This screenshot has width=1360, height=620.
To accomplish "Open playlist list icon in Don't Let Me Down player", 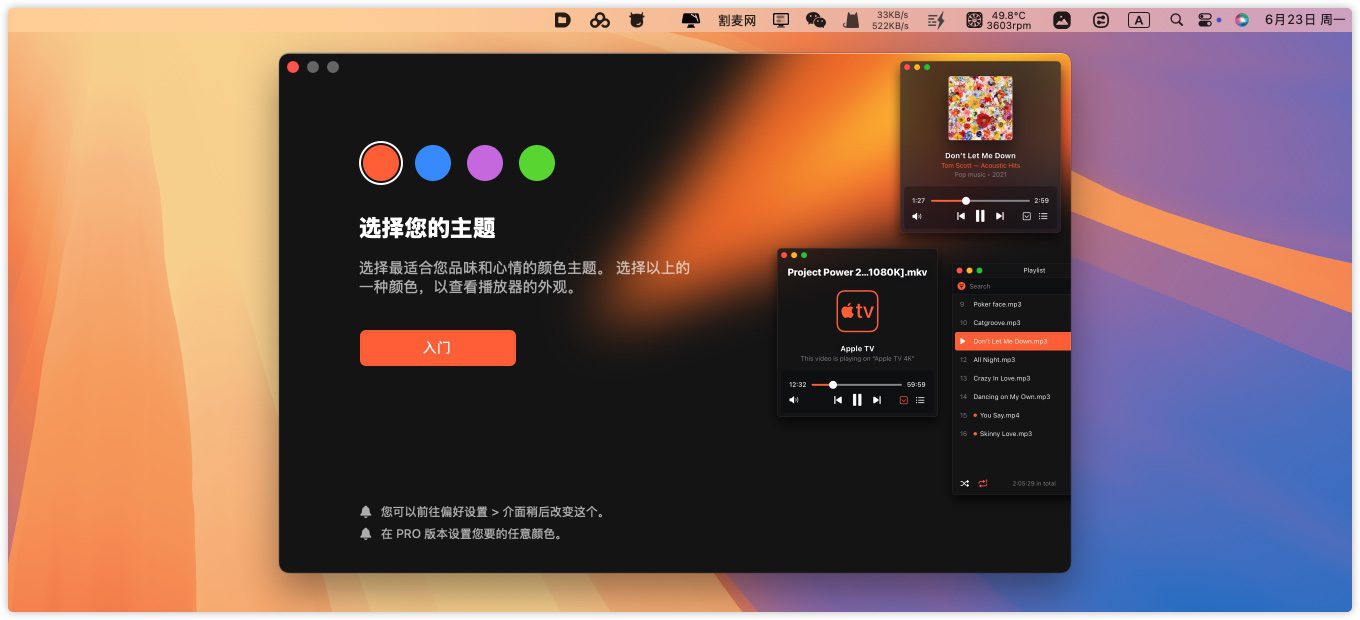I will 1043,216.
